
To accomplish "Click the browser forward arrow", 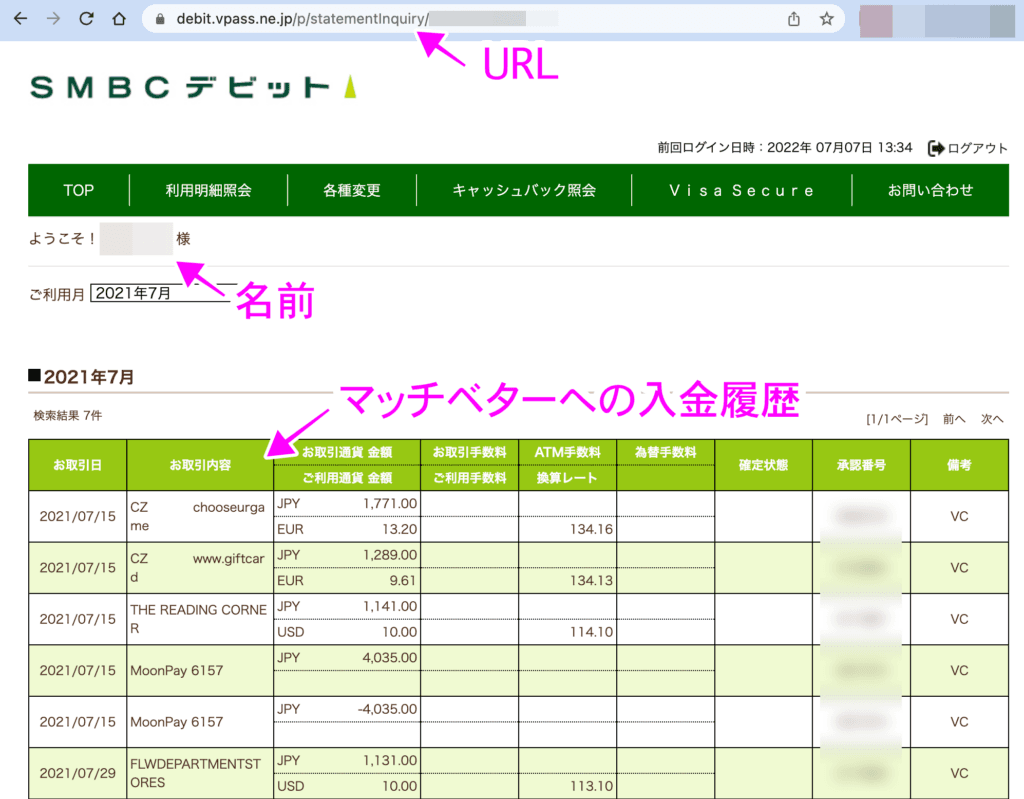I will [54, 19].
